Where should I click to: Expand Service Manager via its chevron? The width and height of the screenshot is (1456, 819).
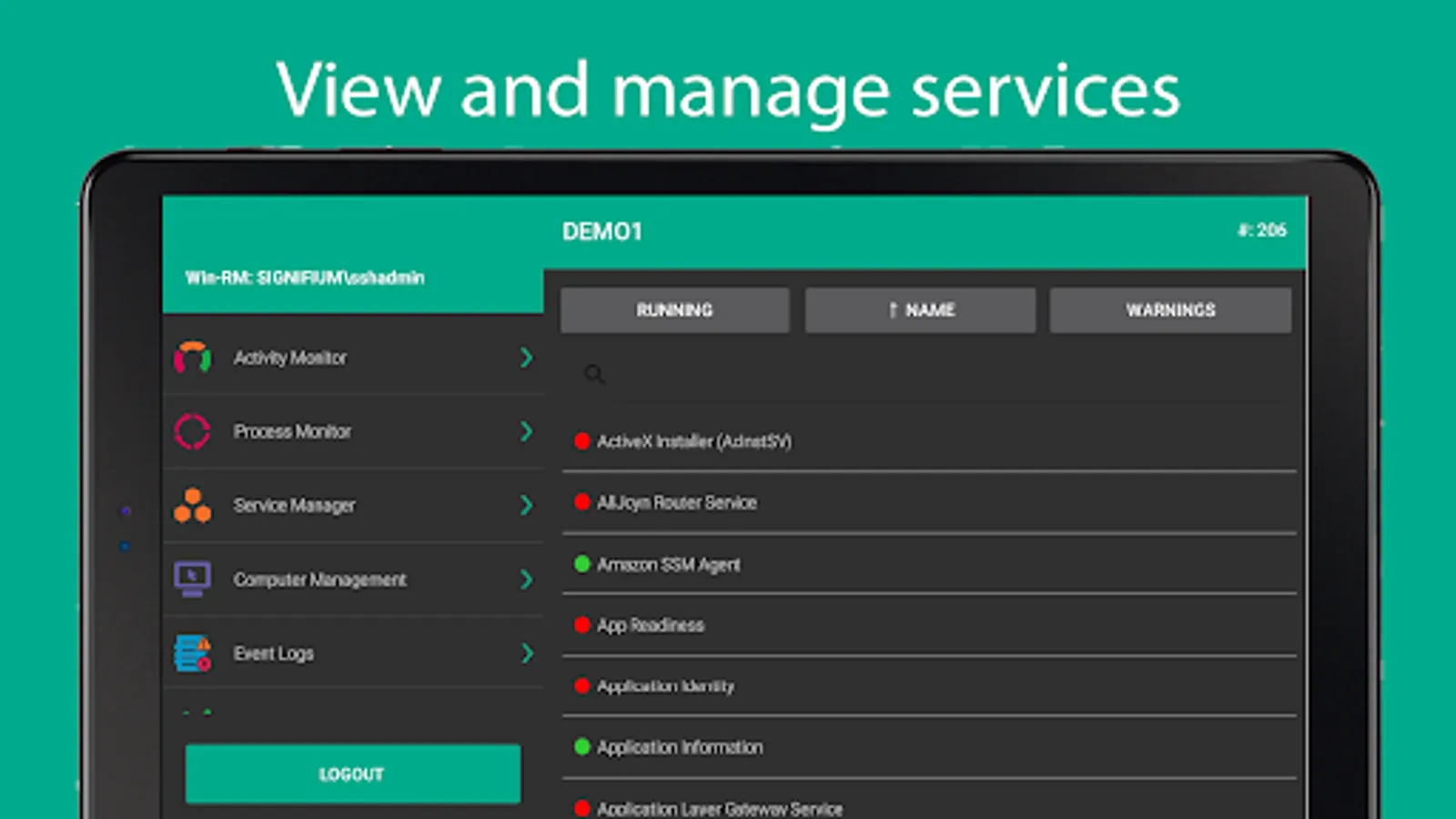(526, 505)
